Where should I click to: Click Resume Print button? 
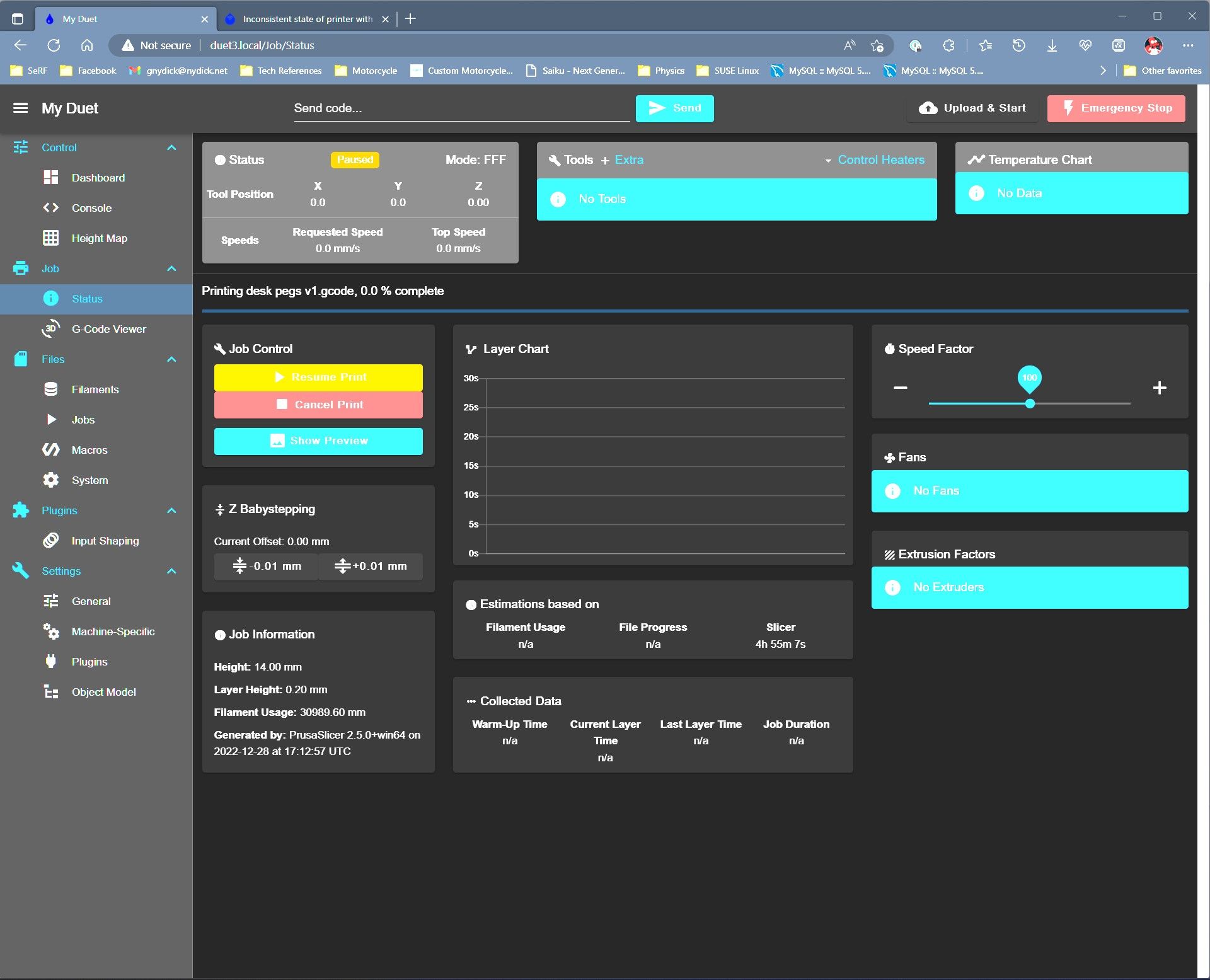click(318, 377)
